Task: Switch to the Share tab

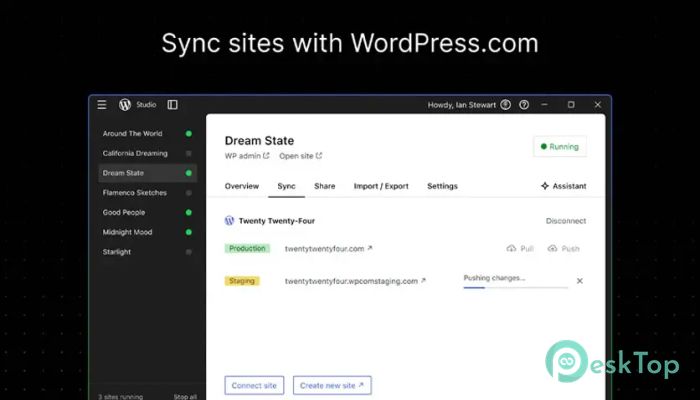Action: coord(325,186)
